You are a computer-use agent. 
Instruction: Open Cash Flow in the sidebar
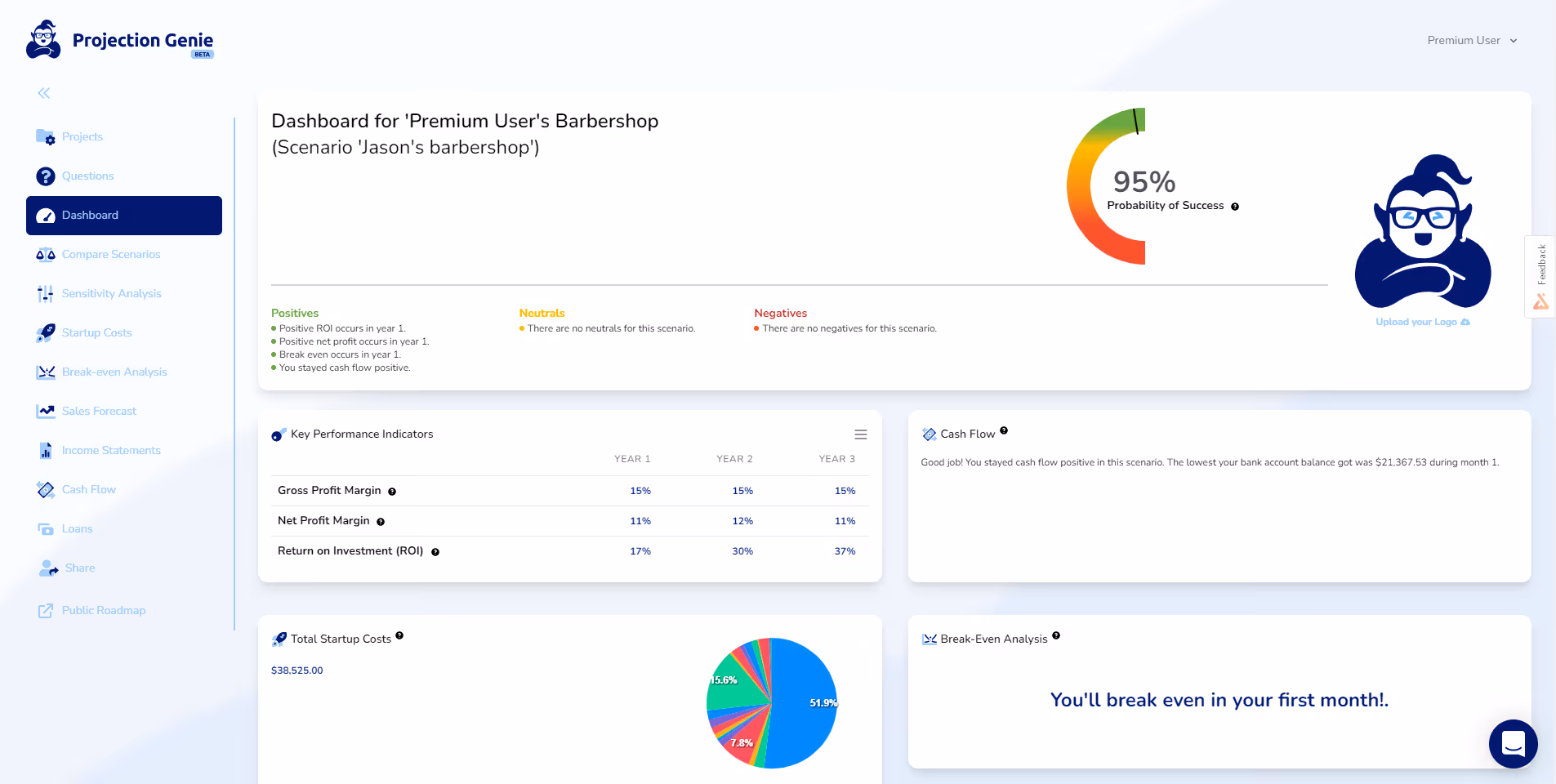[89, 489]
